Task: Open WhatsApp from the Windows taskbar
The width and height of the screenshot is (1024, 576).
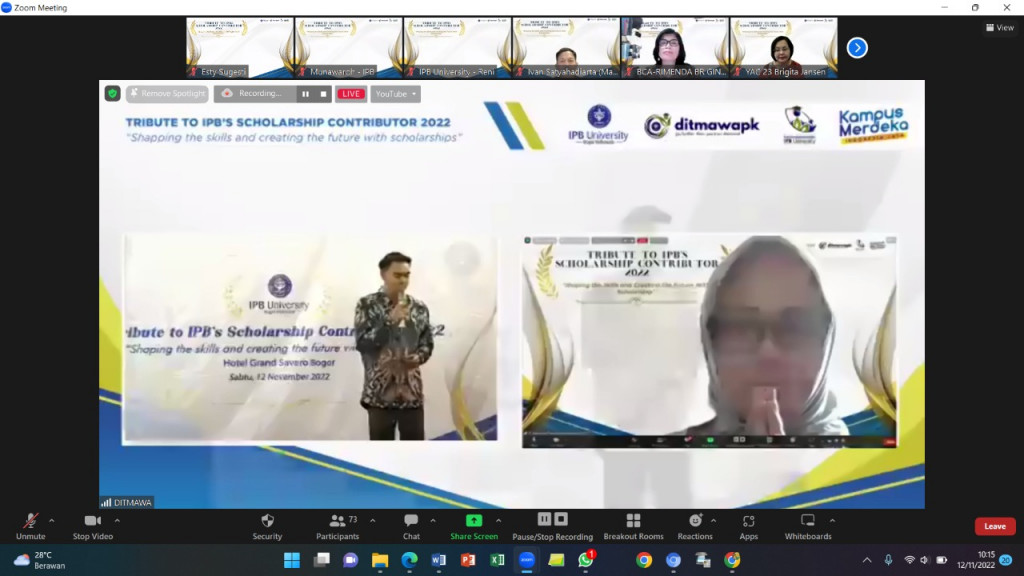Action: (586, 560)
